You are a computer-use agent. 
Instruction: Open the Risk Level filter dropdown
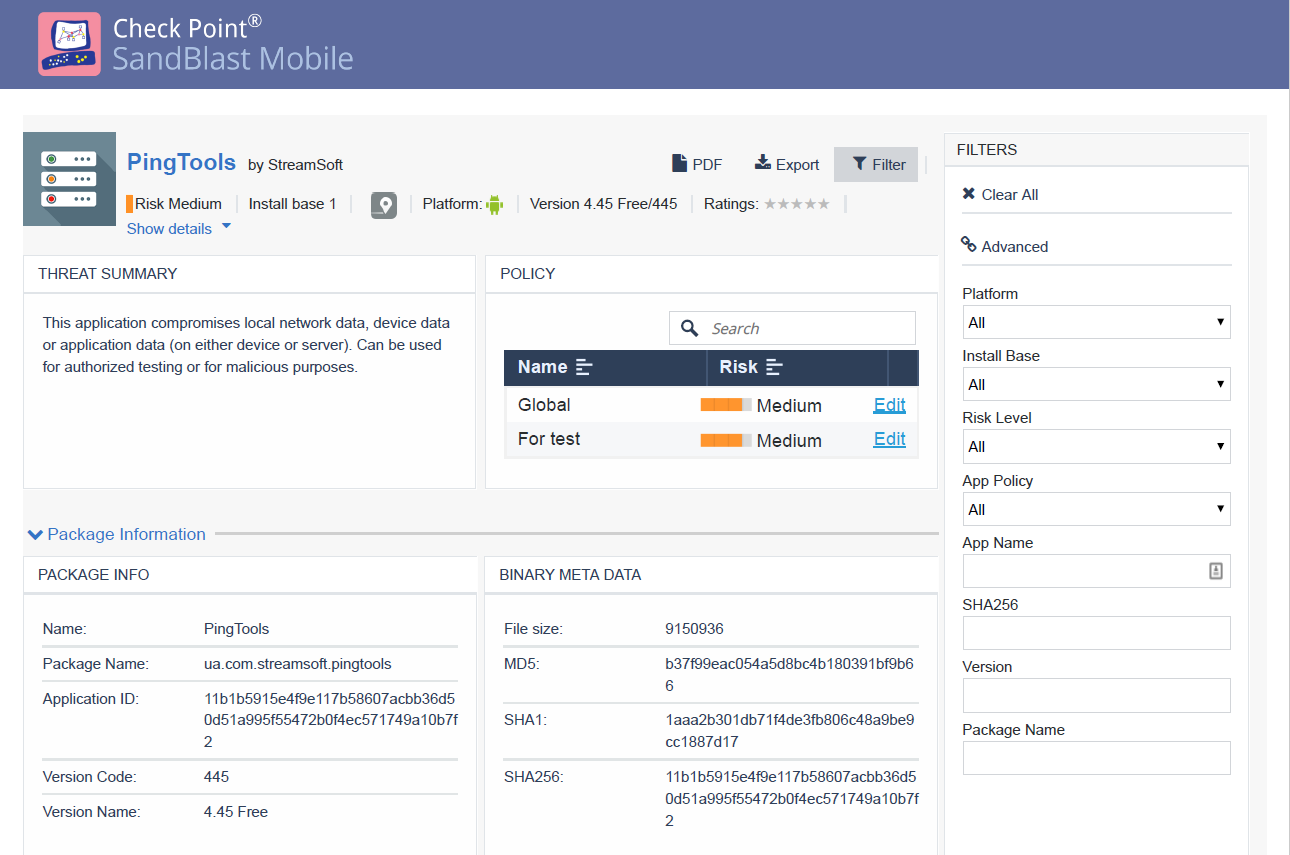[x=1096, y=446]
